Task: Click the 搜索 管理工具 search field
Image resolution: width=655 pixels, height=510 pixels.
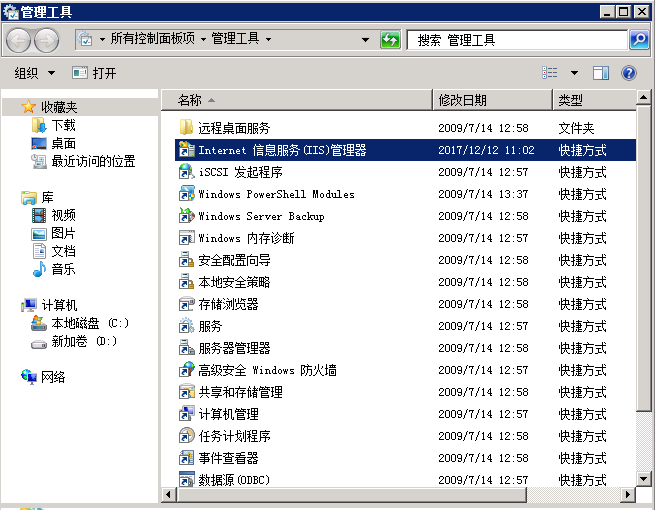Action: 517,40
